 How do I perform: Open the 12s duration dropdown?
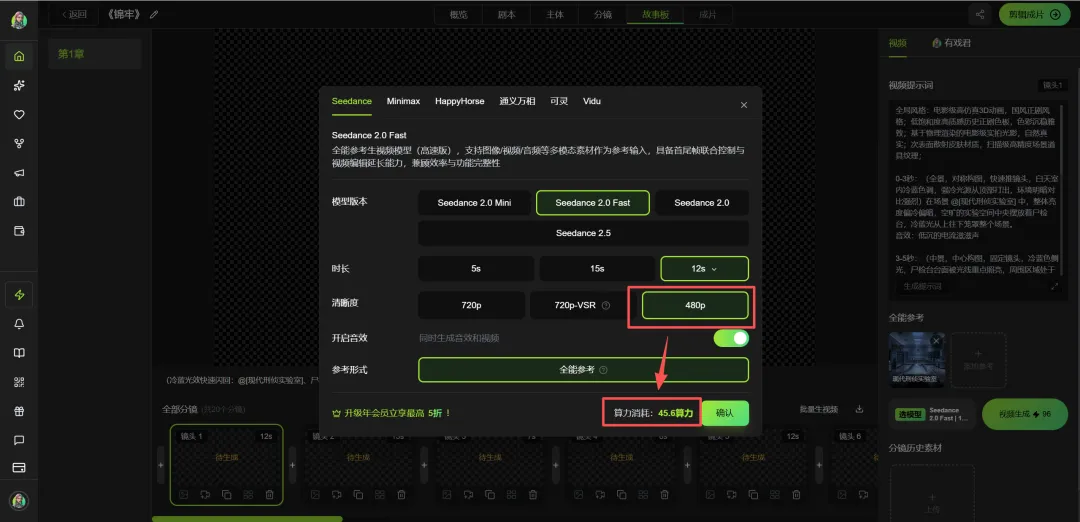pyautogui.click(x=705, y=269)
